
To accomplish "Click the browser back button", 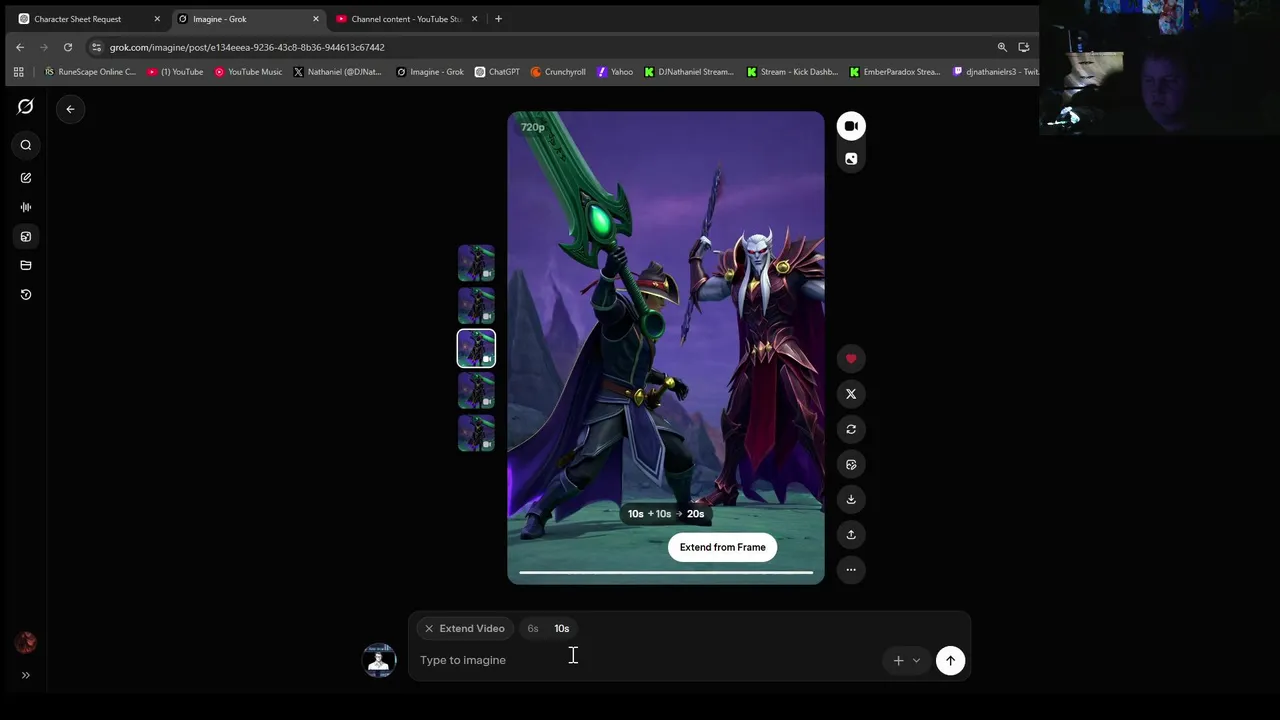I will [20, 47].
